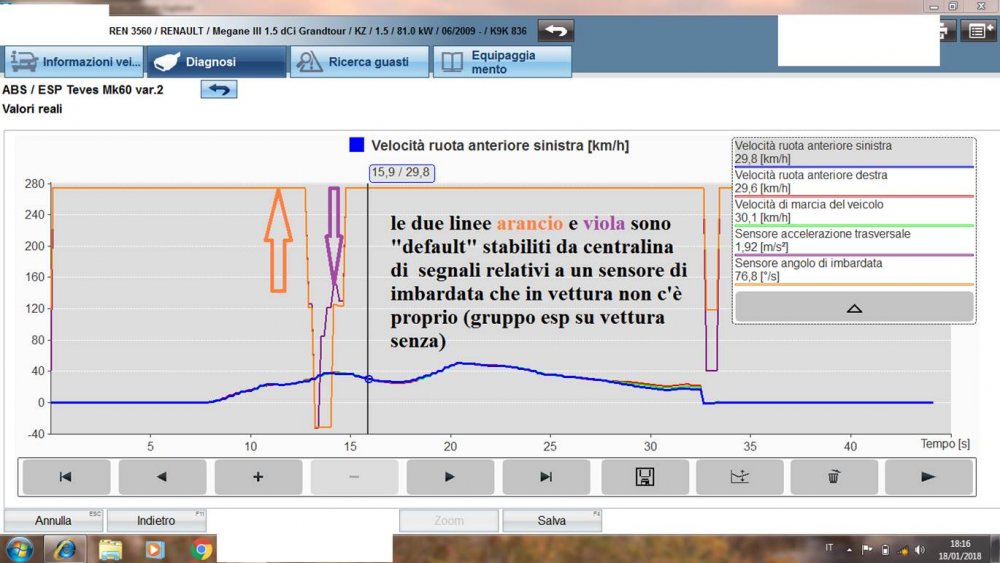The width and height of the screenshot is (1000, 563).
Task: Click the Annulla button
Action: coord(53,521)
